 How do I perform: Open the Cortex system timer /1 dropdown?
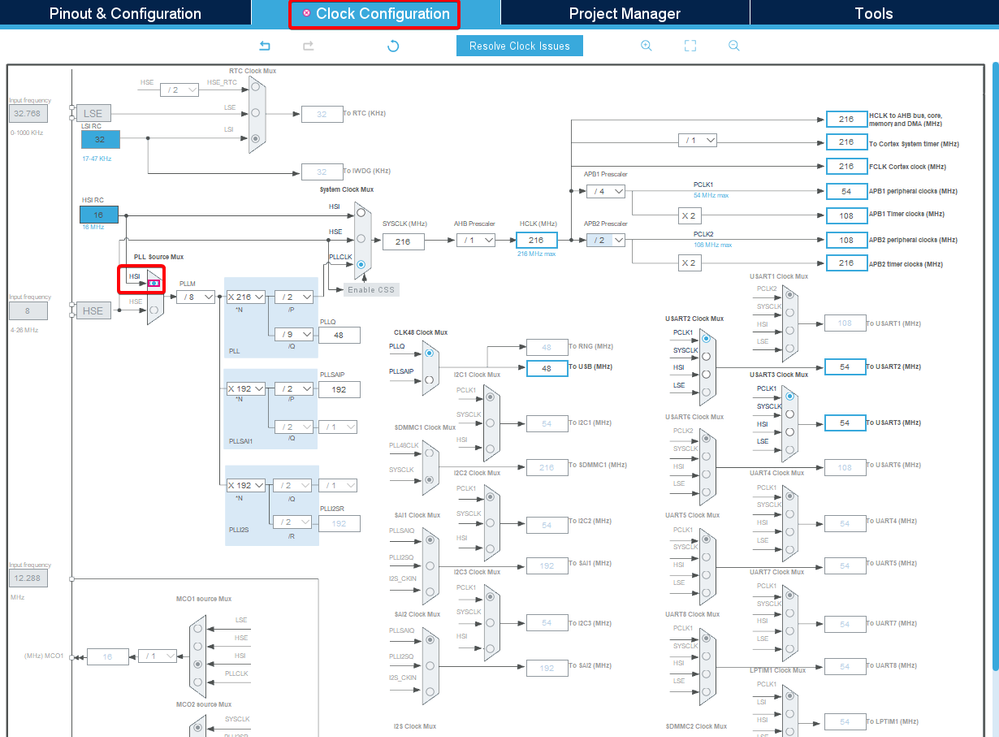click(x=698, y=140)
